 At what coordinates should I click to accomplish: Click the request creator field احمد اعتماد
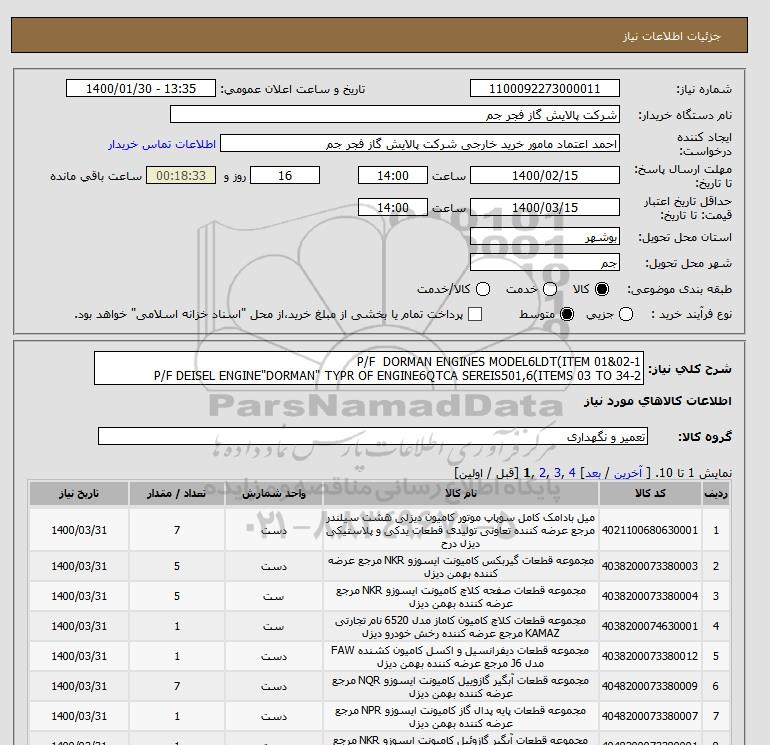click(x=420, y=144)
